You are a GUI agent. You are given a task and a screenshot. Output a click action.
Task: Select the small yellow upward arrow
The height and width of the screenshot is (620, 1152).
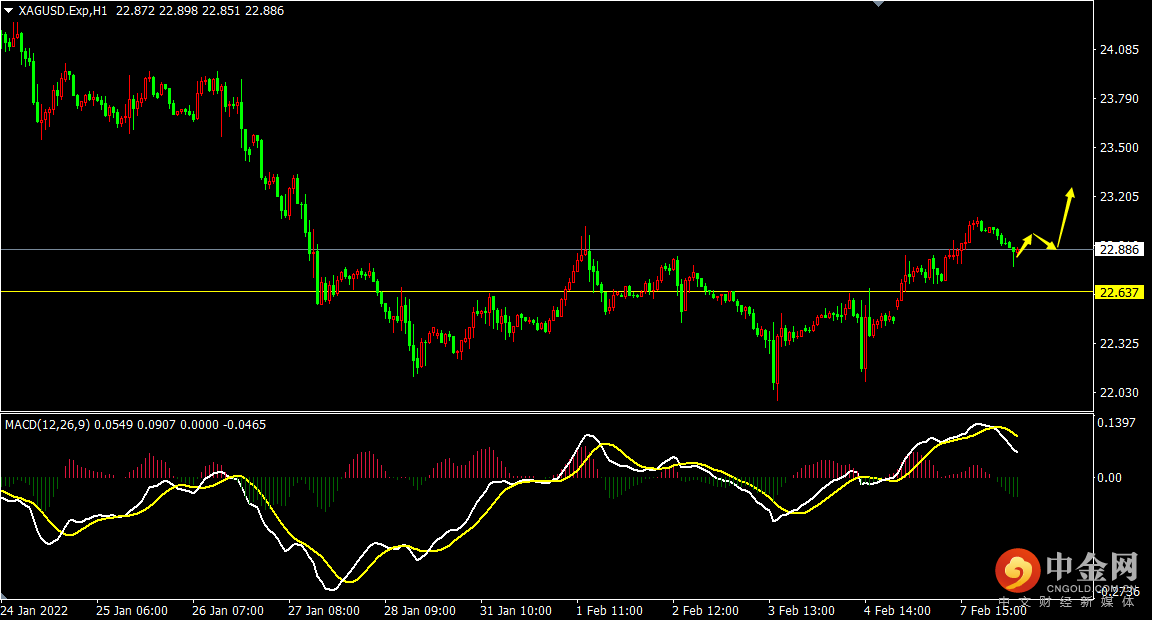pos(1024,246)
